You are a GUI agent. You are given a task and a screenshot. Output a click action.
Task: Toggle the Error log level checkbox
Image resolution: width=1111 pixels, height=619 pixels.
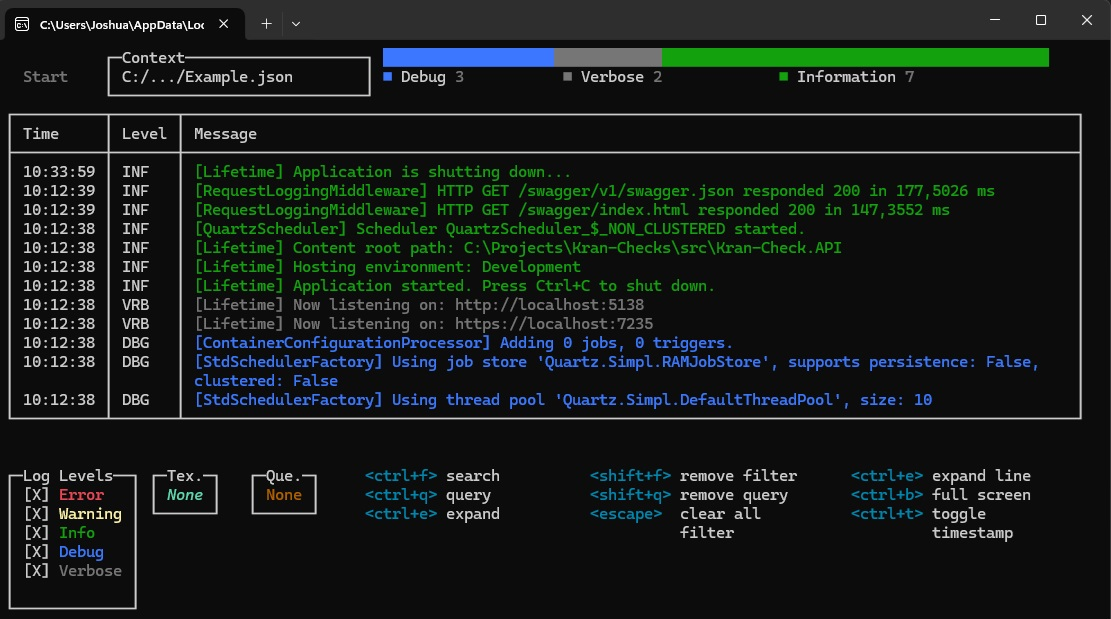(x=36, y=495)
